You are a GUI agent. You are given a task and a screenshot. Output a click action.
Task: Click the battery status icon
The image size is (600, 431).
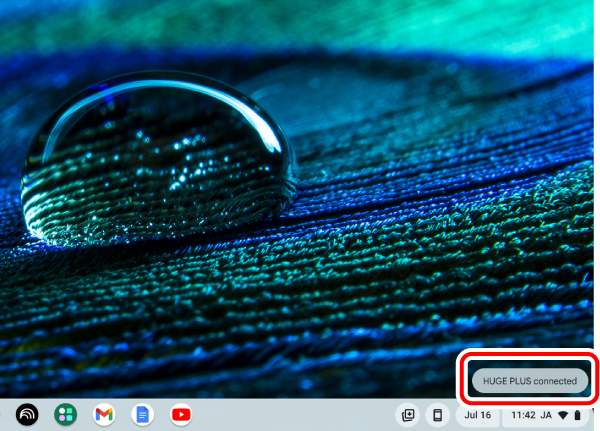click(x=577, y=415)
